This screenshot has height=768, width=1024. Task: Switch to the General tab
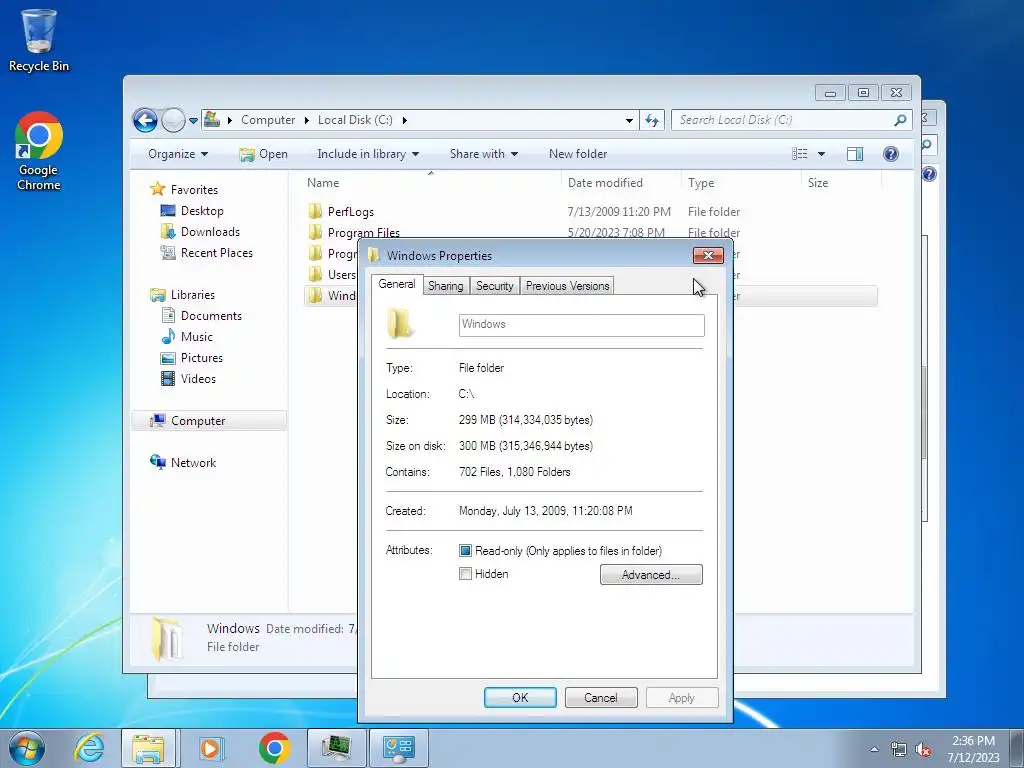tap(396, 284)
